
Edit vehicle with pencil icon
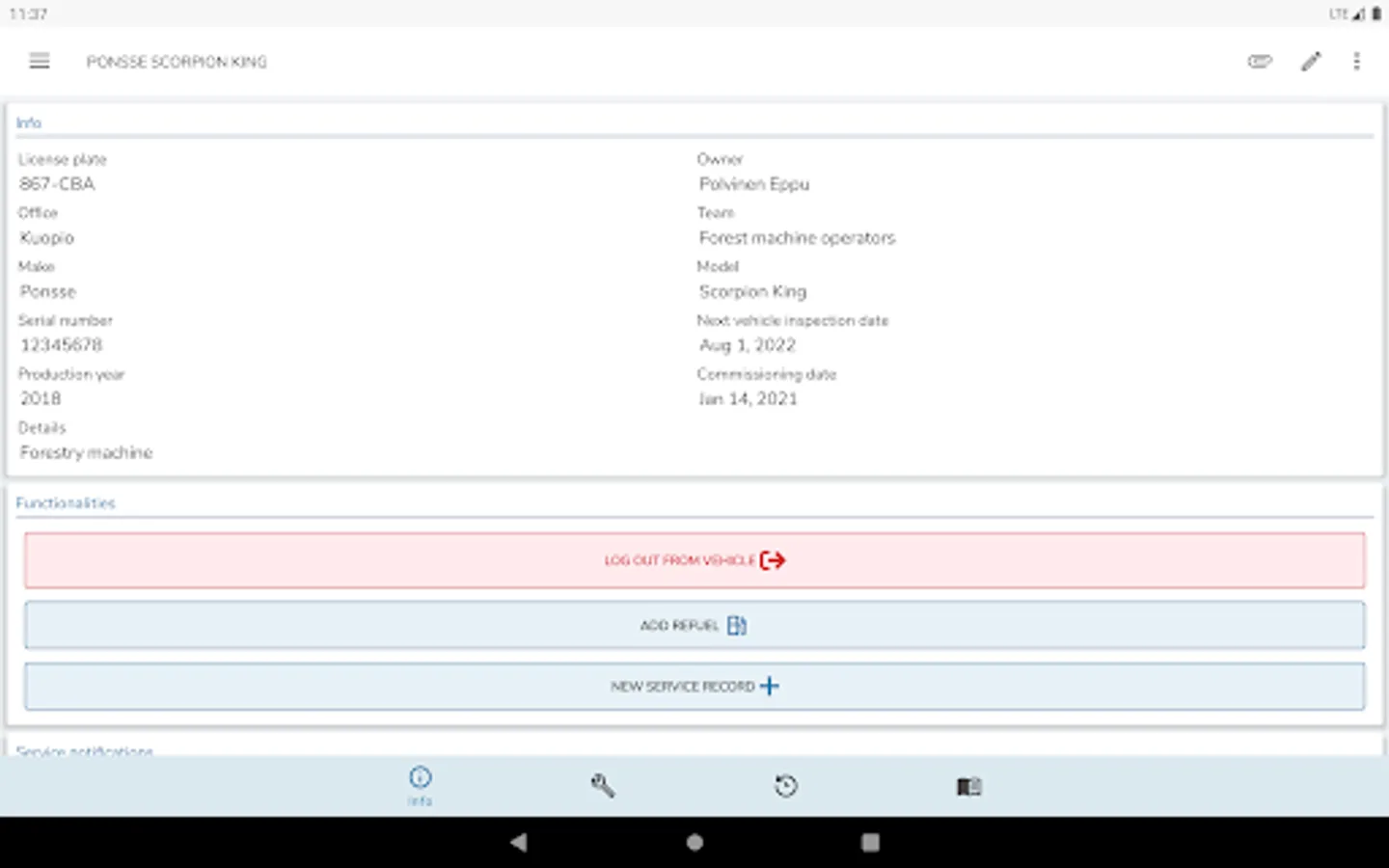click(1311, 62)
